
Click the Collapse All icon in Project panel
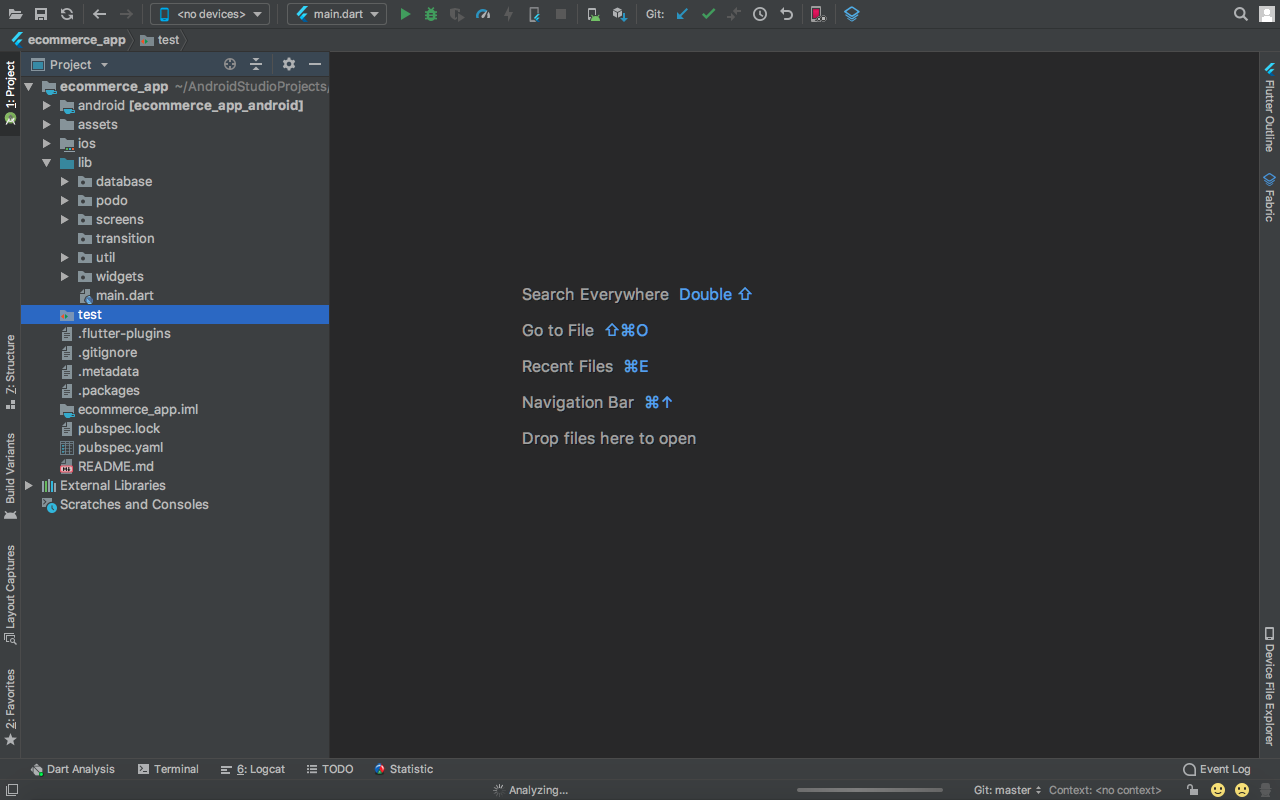tap(256, 64)
